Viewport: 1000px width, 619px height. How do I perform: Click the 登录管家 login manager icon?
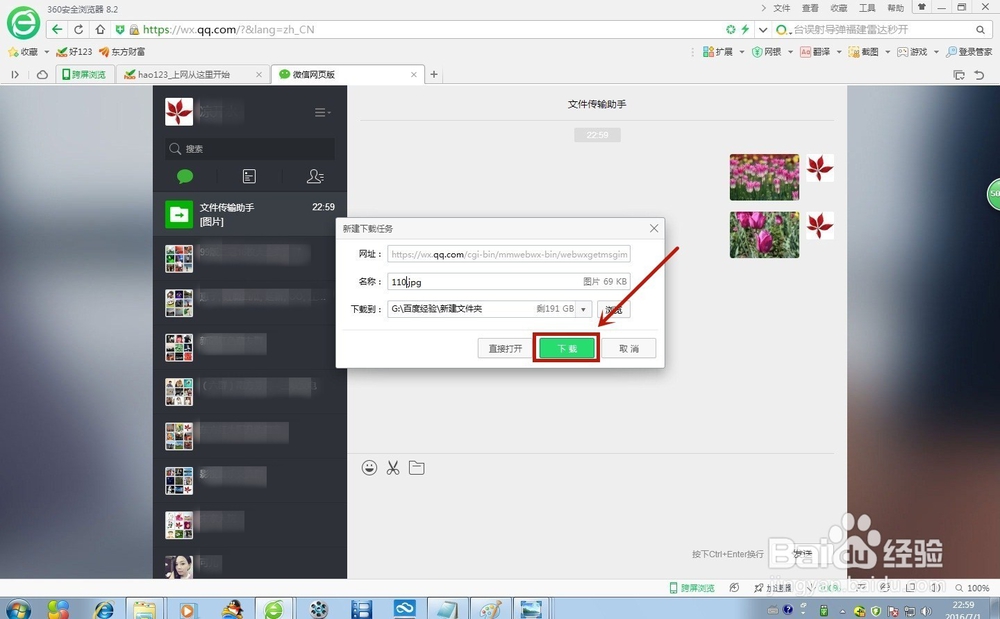(x=966, y=51)
